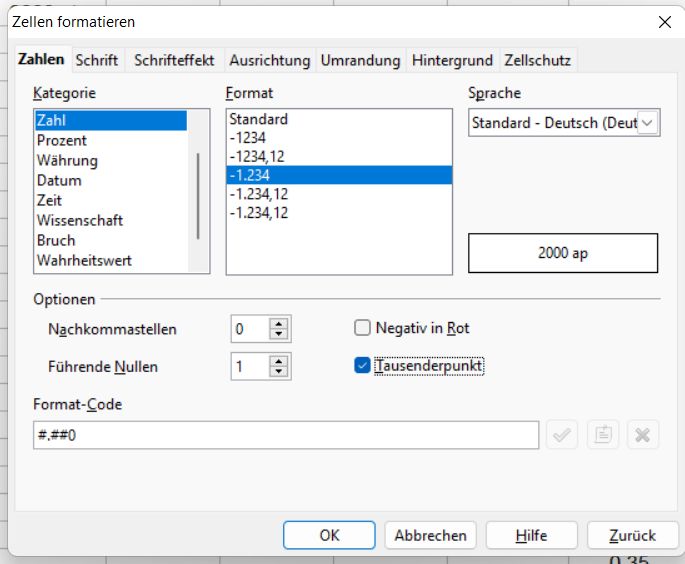This screenshot has width=685, height=564.
Task: Click the Zurück reset button
Action: point(633,535)
